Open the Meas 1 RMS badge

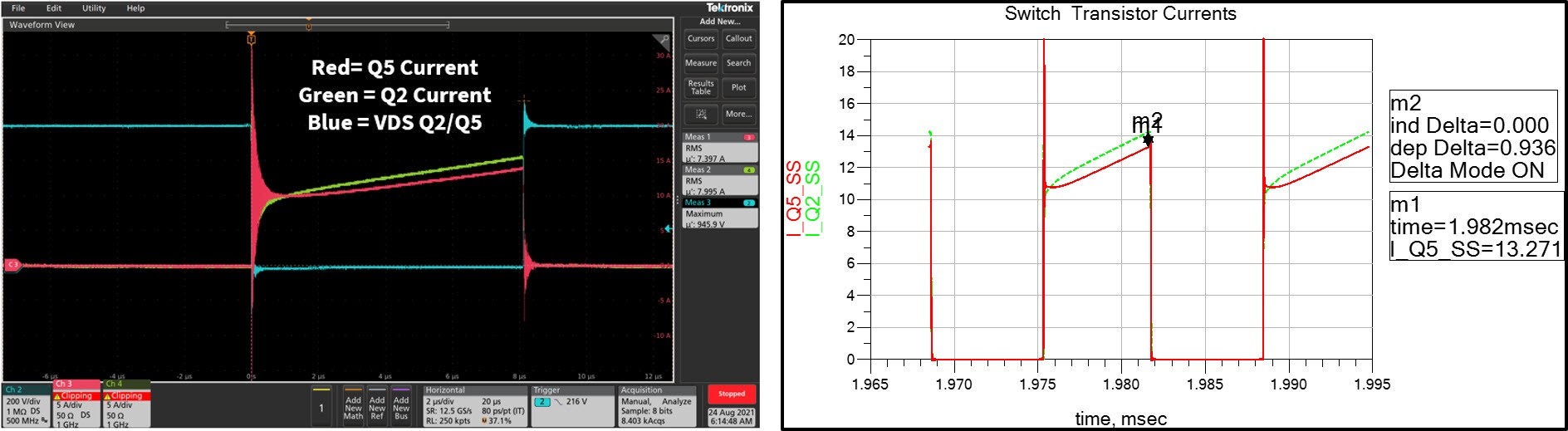coord(720,147)
